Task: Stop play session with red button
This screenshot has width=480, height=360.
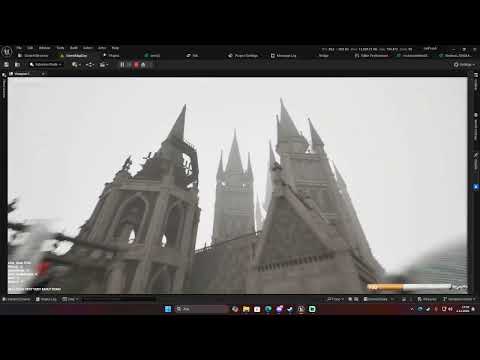Action: (x=136, y=65)
